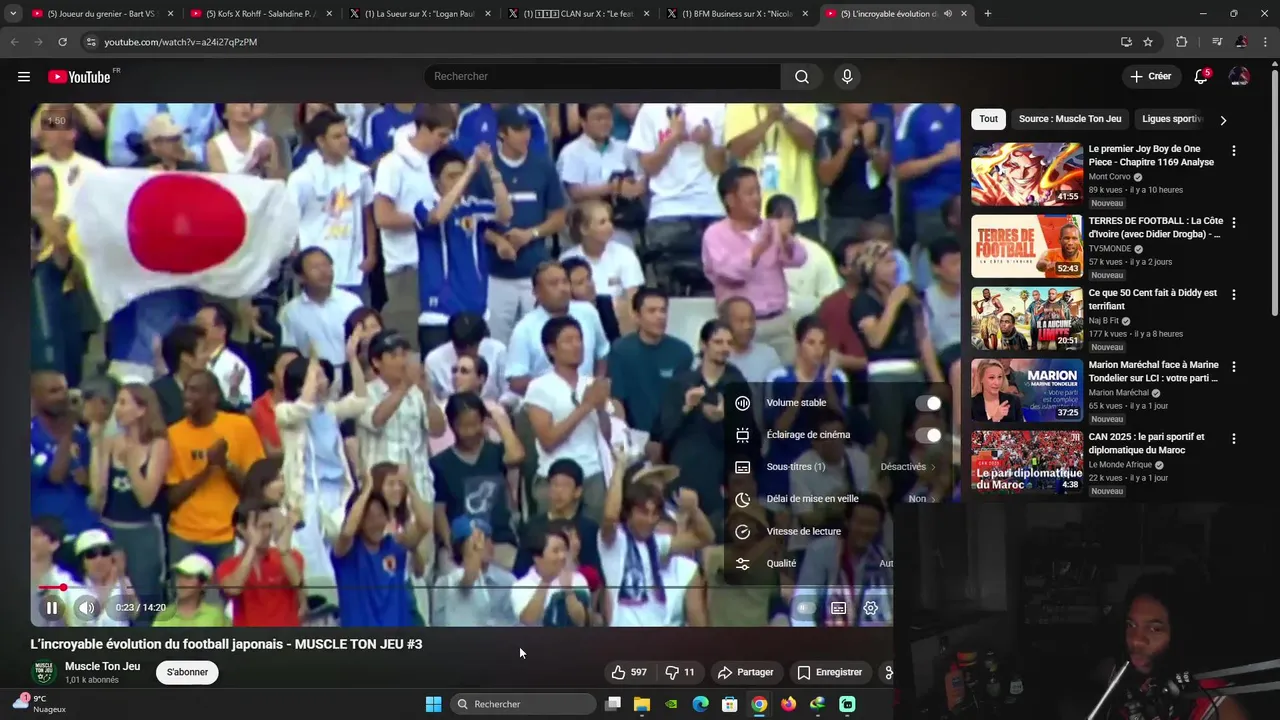Subscribe with S'abonner button
1280x720 pixels.
coord(187,672)
